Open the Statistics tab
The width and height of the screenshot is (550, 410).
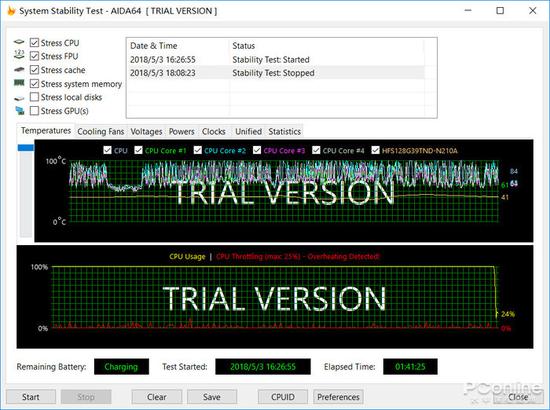coord(284,132)
